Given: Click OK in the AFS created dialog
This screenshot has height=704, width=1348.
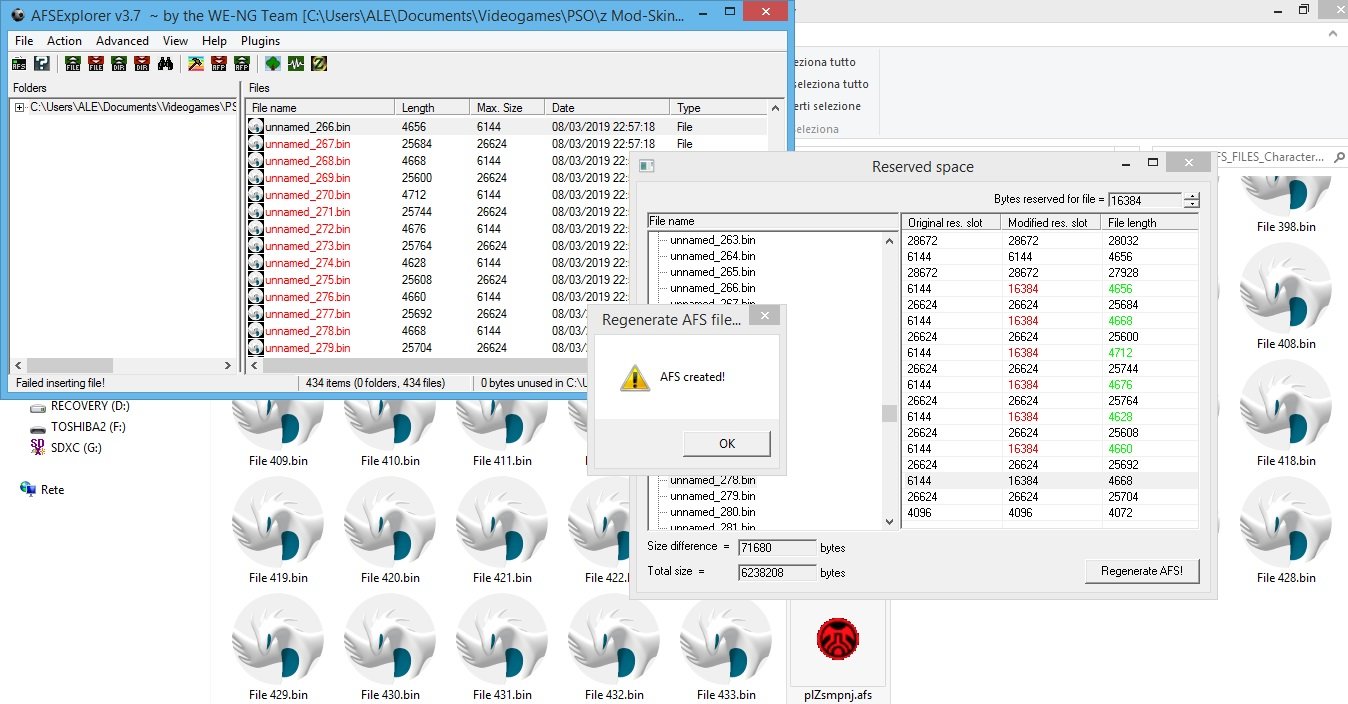Looking at the screenshot, I should point(727,444).
